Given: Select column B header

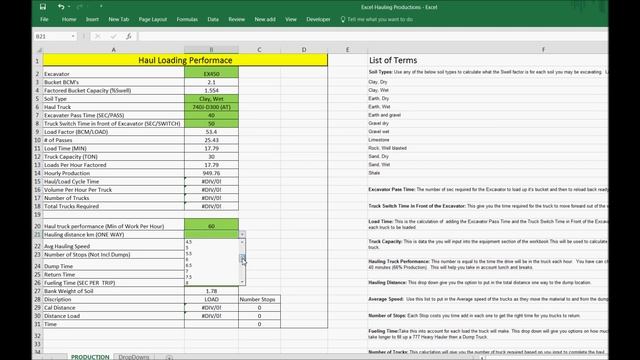Looking at the screenshot, I should [211, 49].
